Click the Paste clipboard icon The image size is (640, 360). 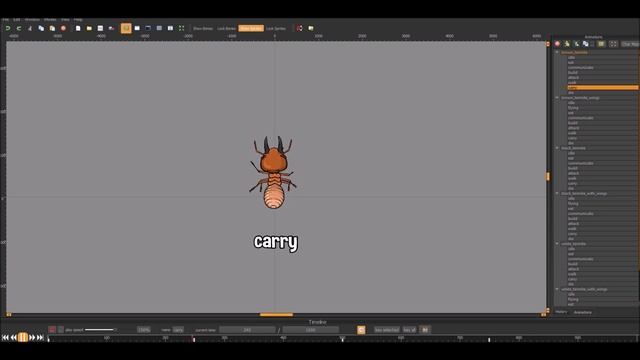tap(52, 28)
